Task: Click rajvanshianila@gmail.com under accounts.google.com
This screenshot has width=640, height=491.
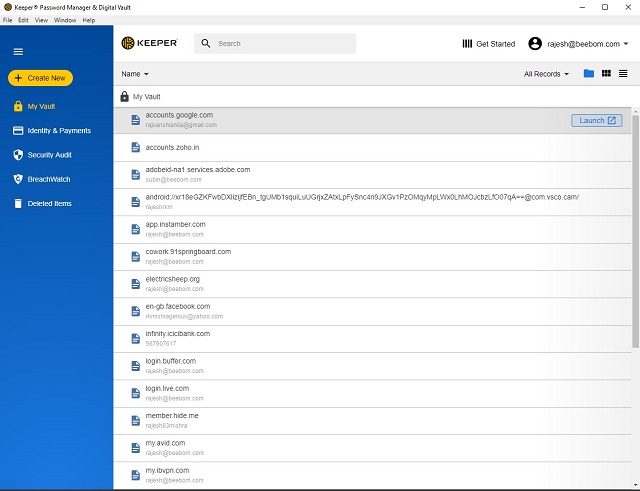Action: click(x=181, y=125)
